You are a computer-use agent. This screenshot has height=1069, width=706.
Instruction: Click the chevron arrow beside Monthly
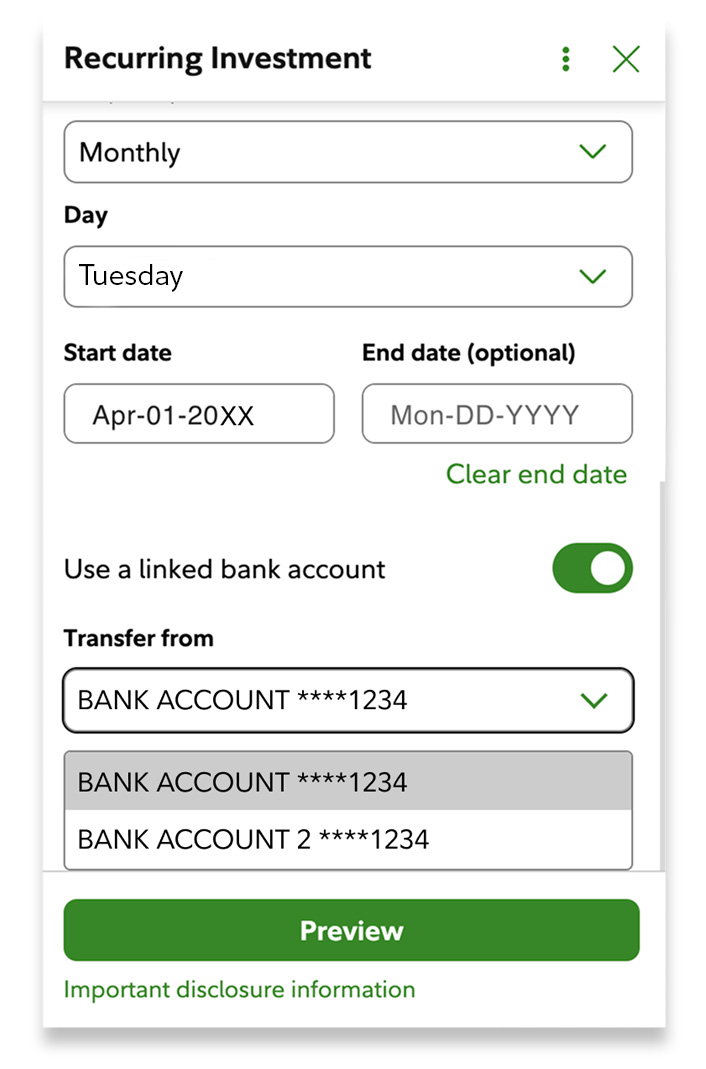pyautogui.click(x=593, y=152)
